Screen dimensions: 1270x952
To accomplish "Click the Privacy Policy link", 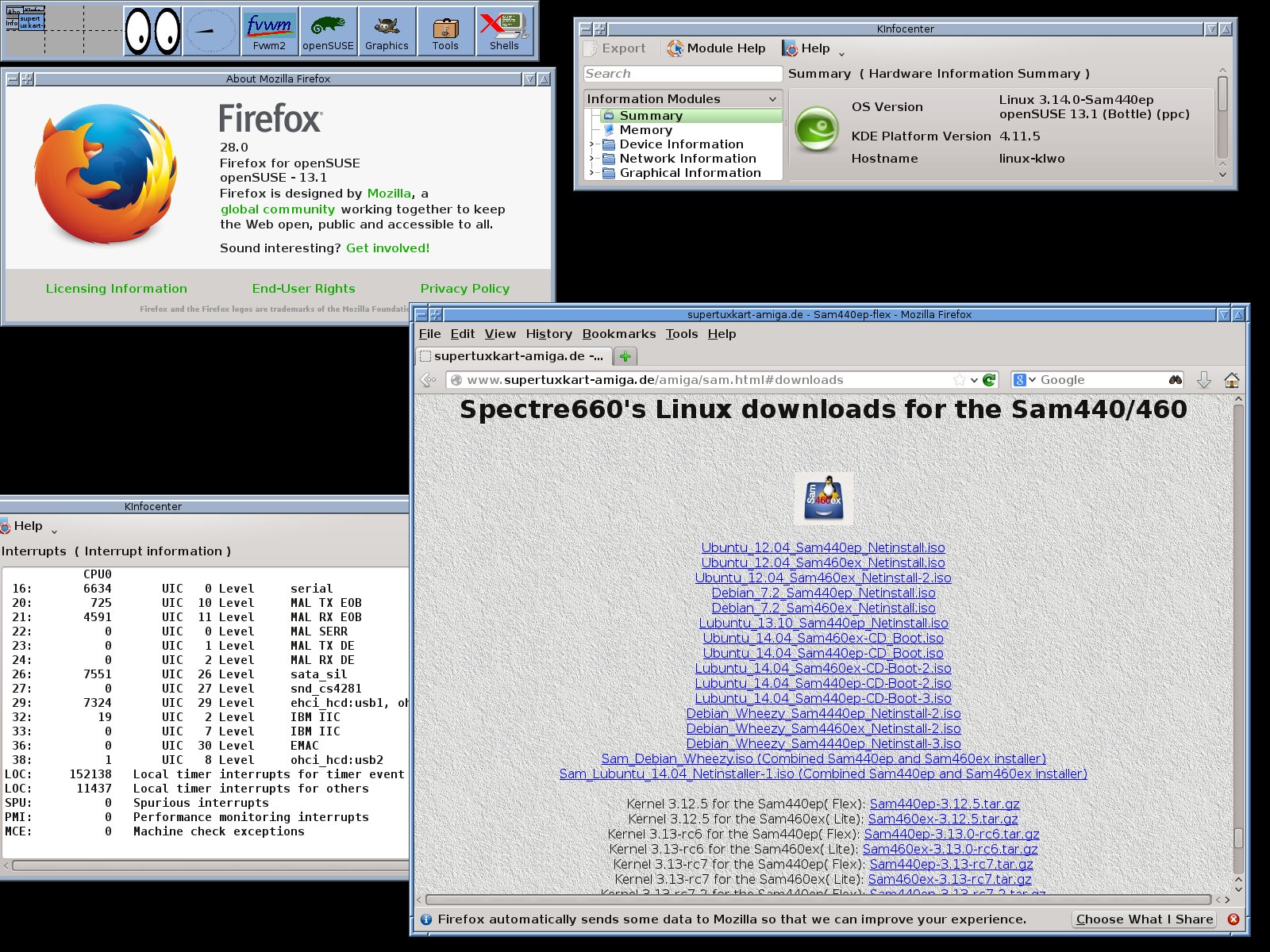I will click(x=464, y=289).
